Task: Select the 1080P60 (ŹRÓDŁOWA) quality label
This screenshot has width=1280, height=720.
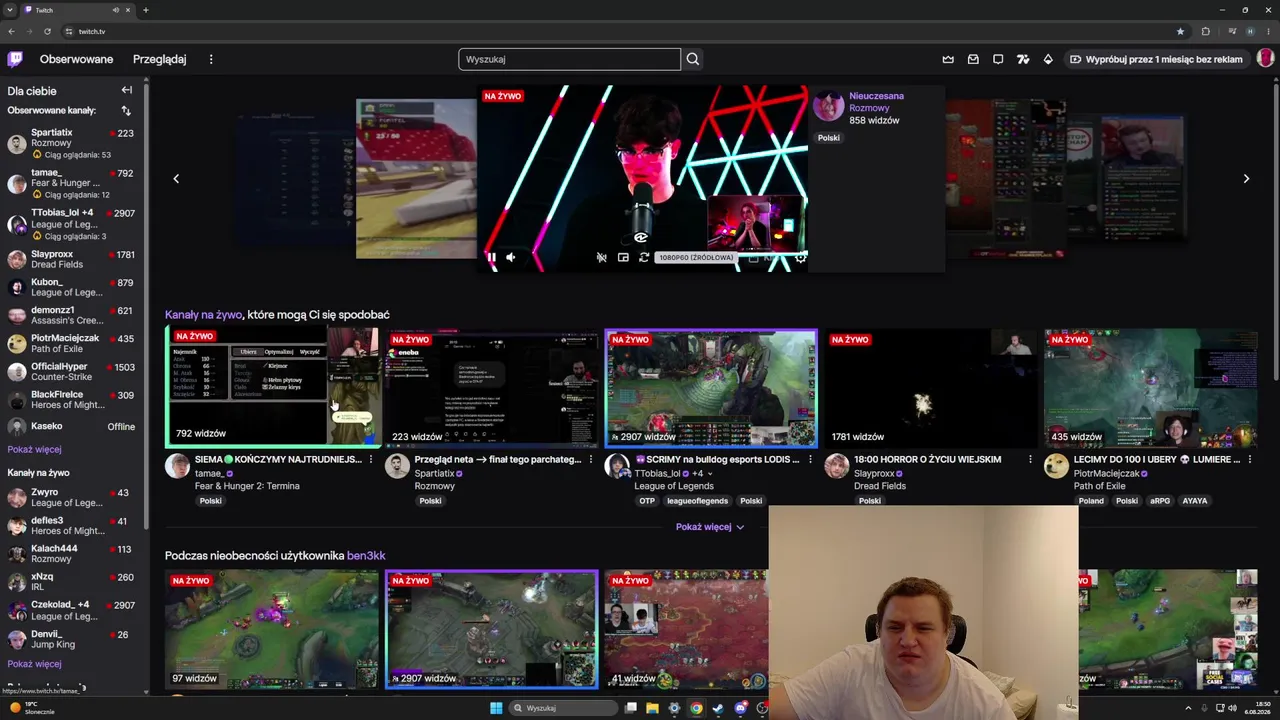Action: click(x=696, y=258)
